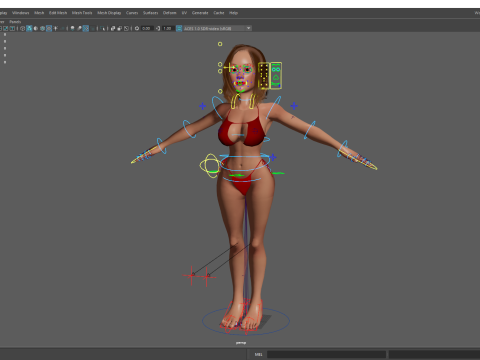Enable Smooth Shade All icon
This screenshot has height=360, width=480.
click(29, 28)
